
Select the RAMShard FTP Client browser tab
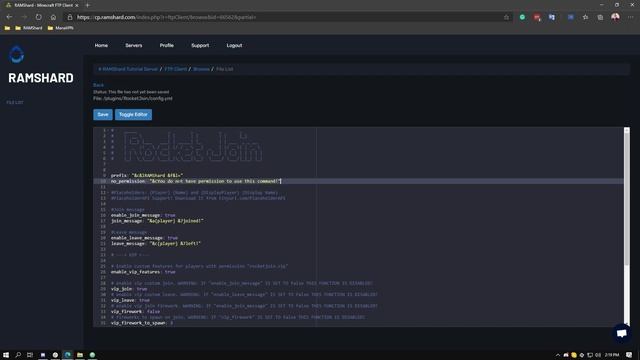tap(43, 5)
